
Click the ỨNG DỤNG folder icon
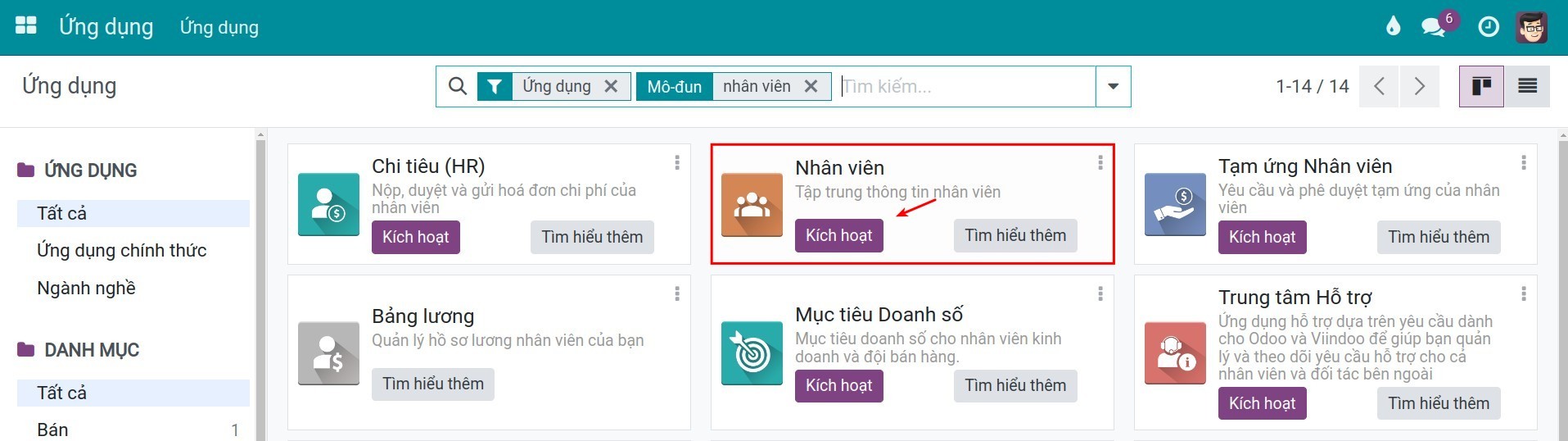[x=26, y=170]
